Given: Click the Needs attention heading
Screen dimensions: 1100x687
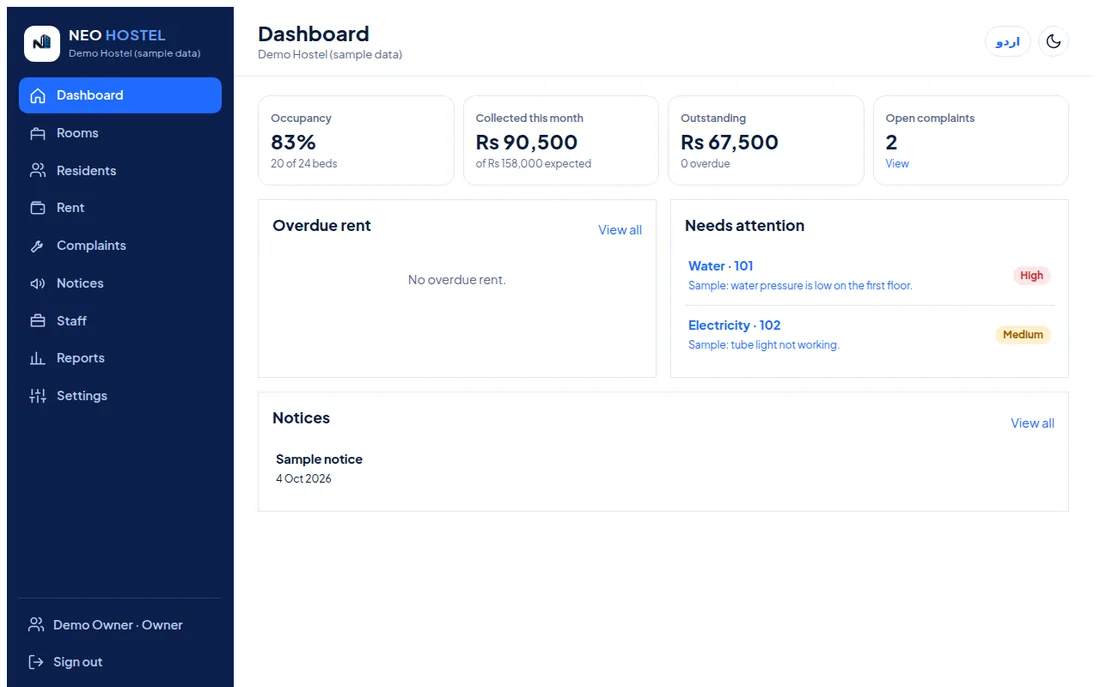Looking at the screenshot, I should pos(744,225).
